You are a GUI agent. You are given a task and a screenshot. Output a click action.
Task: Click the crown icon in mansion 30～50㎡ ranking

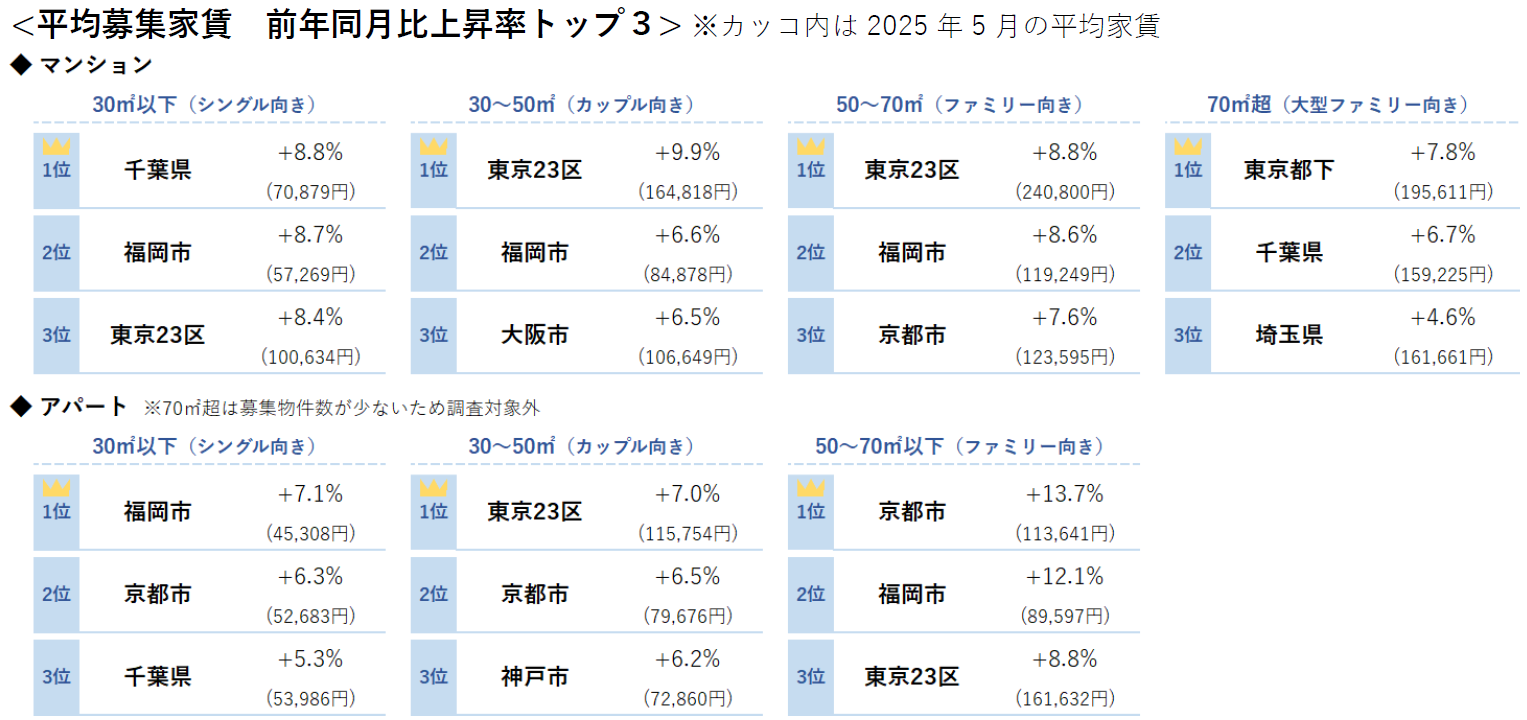tap(433, 148)
